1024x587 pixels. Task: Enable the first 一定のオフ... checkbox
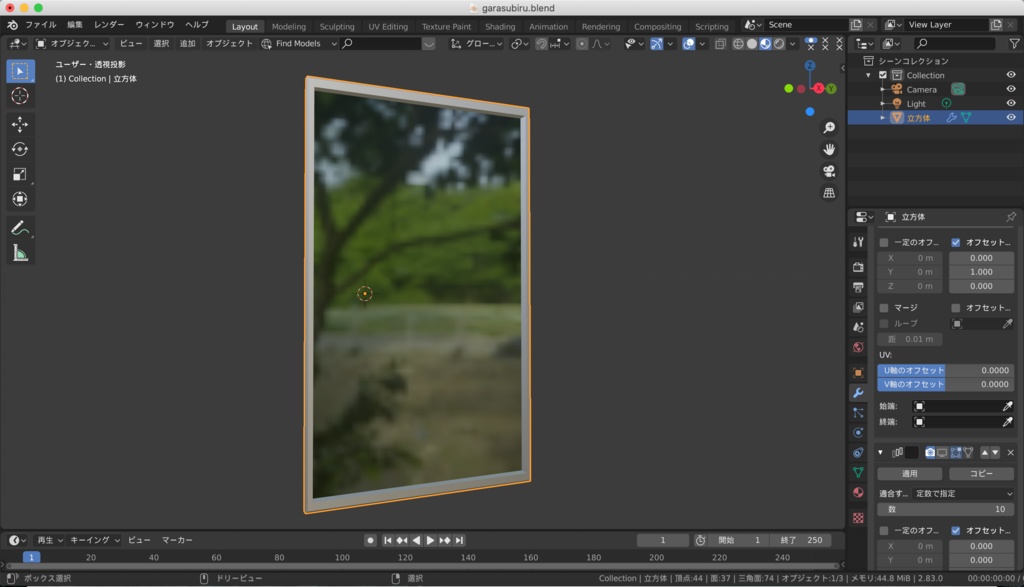(884, 242)
